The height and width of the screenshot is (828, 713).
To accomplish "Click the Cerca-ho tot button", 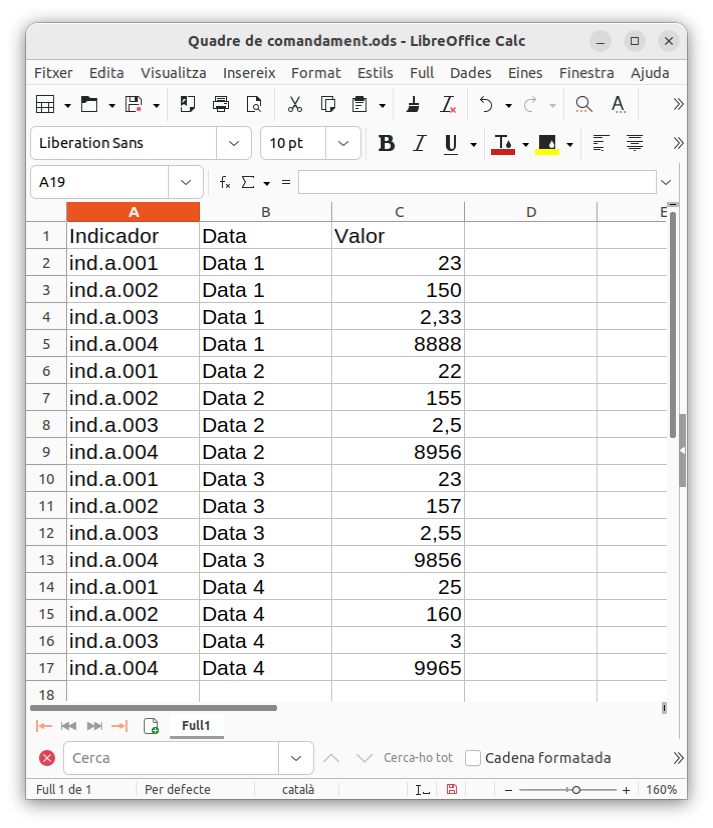I will (418, 758).
